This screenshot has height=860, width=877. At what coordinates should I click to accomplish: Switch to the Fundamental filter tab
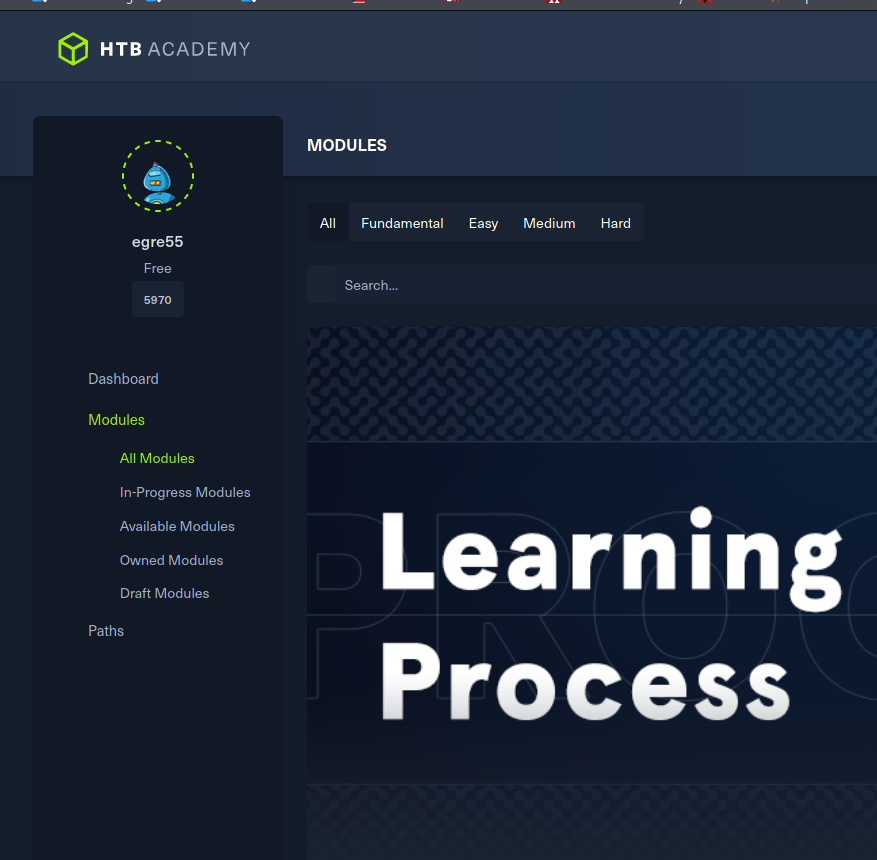[x=401, y=223]
